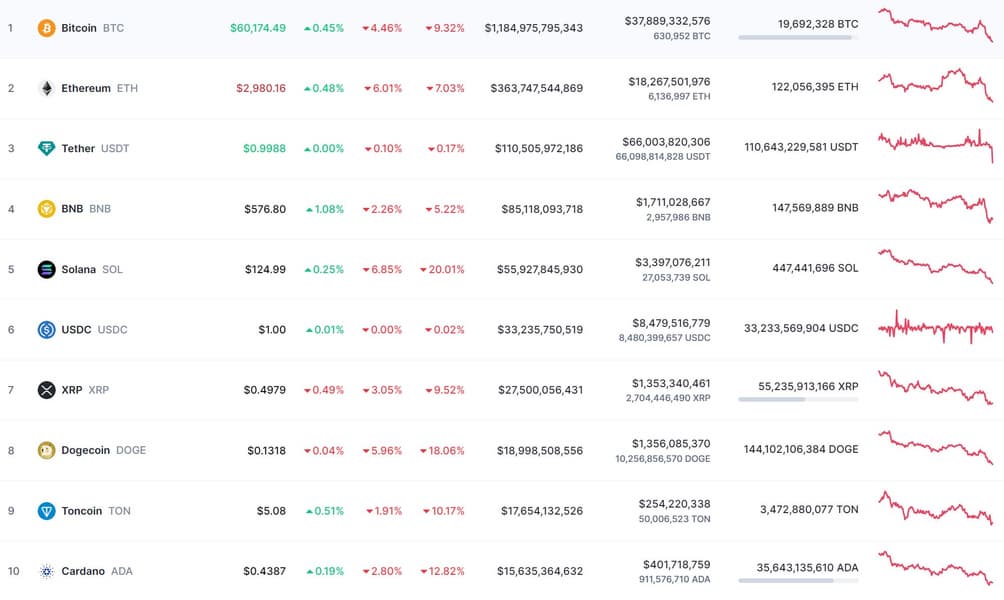Click the USDC blue logo icon
This screenshot has width=1004, height=600.
pyautogui.click(x=46, y=329)
